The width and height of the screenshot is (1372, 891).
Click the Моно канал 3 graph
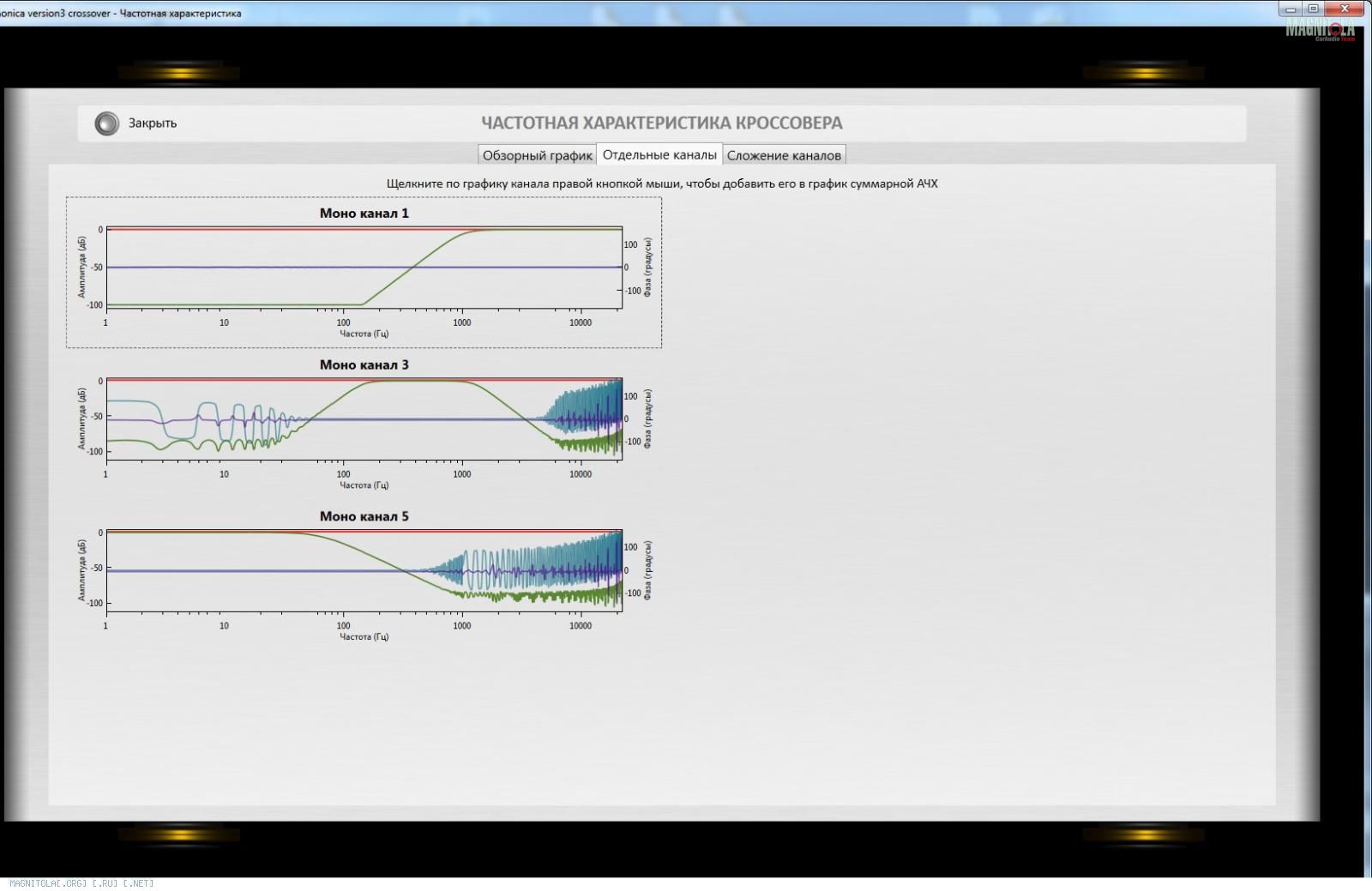click(364, 418)
